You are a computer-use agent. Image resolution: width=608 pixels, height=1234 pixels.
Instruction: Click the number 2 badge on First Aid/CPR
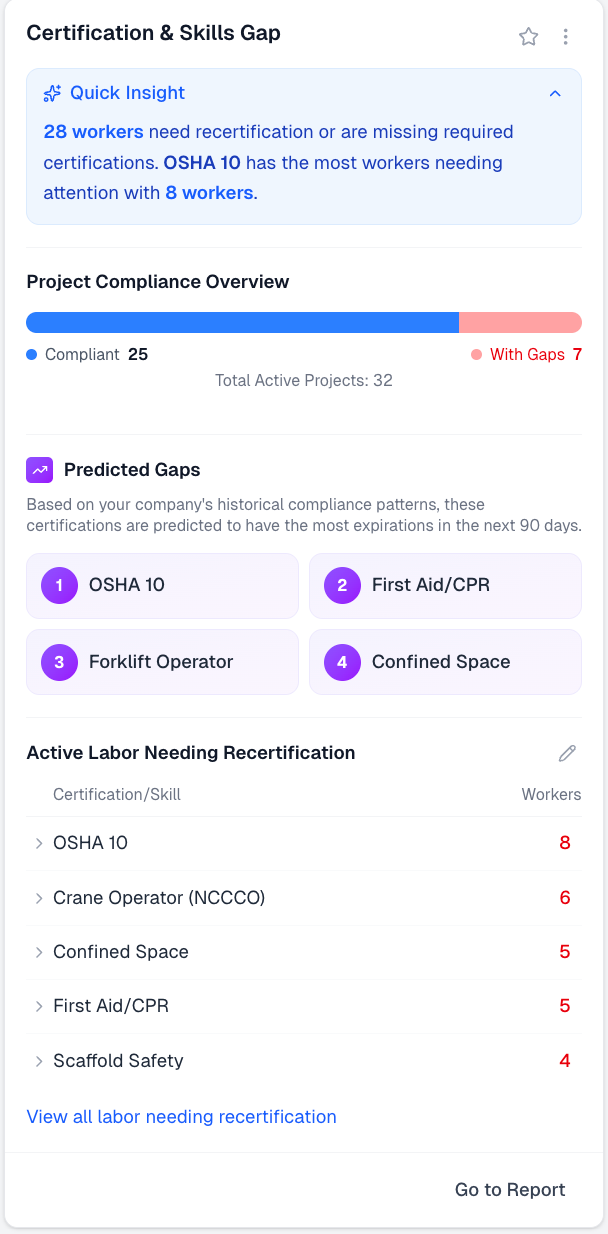point(342,586)
